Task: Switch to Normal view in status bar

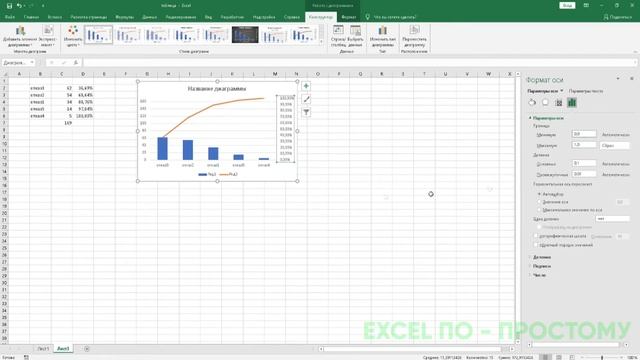Action: point(545,357)
